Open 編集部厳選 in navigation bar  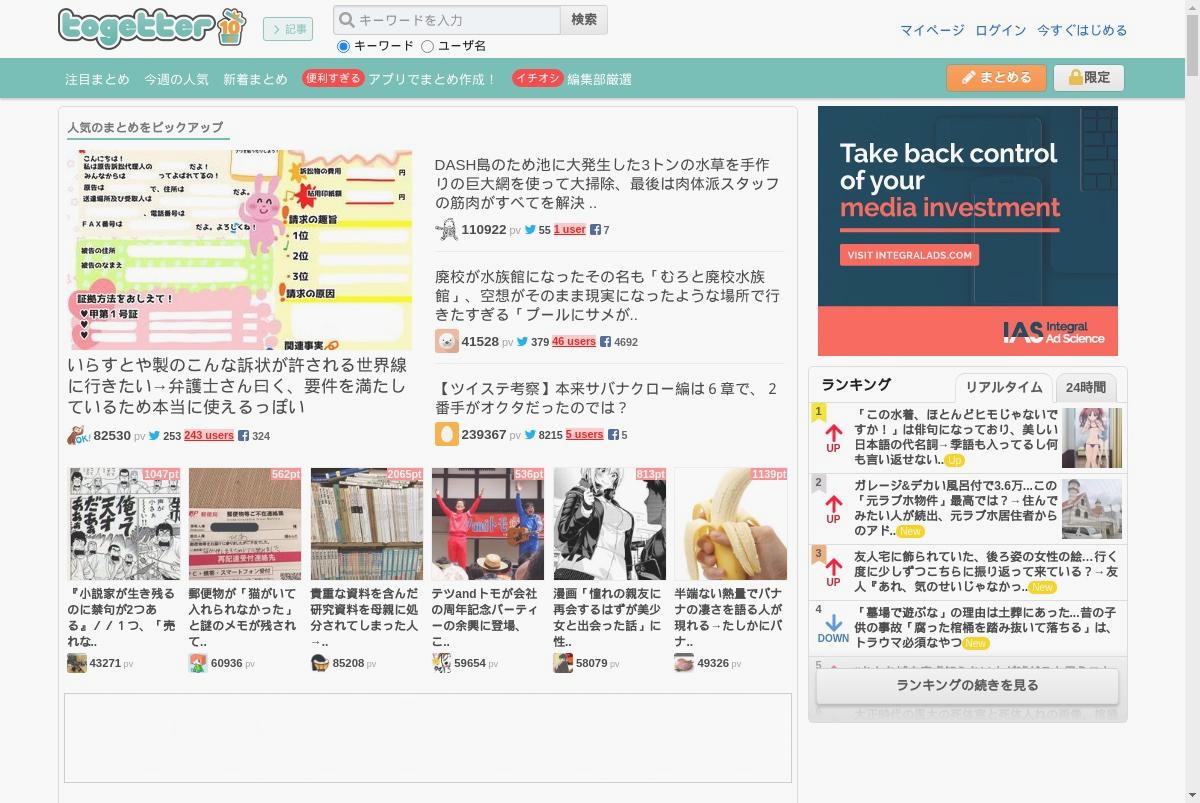pos(599,79)
